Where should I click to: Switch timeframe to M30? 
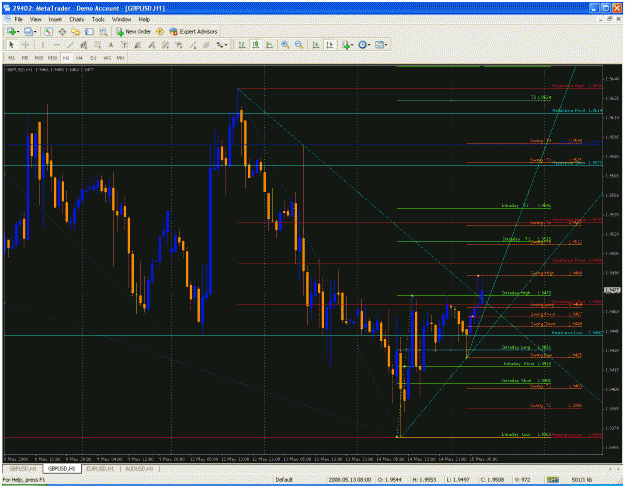pos(52,58)
